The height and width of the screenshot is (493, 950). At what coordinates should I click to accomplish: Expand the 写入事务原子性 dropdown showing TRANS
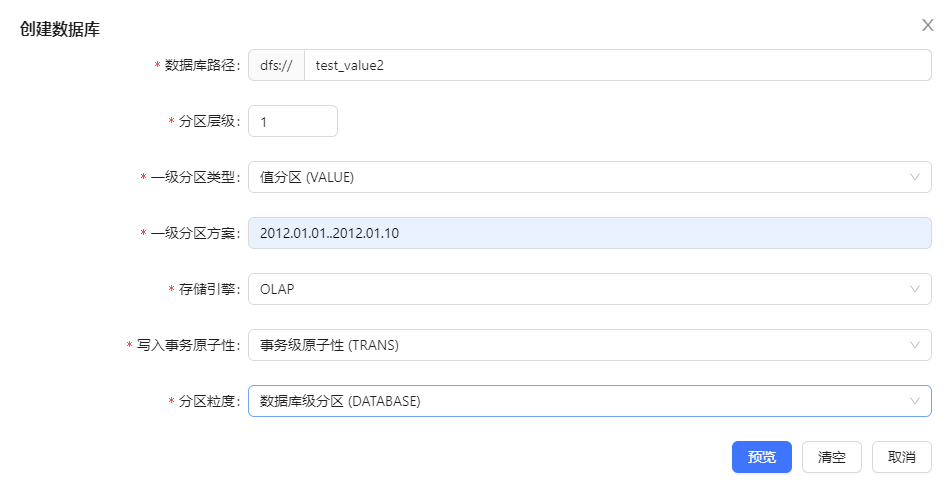coord(580,345)
